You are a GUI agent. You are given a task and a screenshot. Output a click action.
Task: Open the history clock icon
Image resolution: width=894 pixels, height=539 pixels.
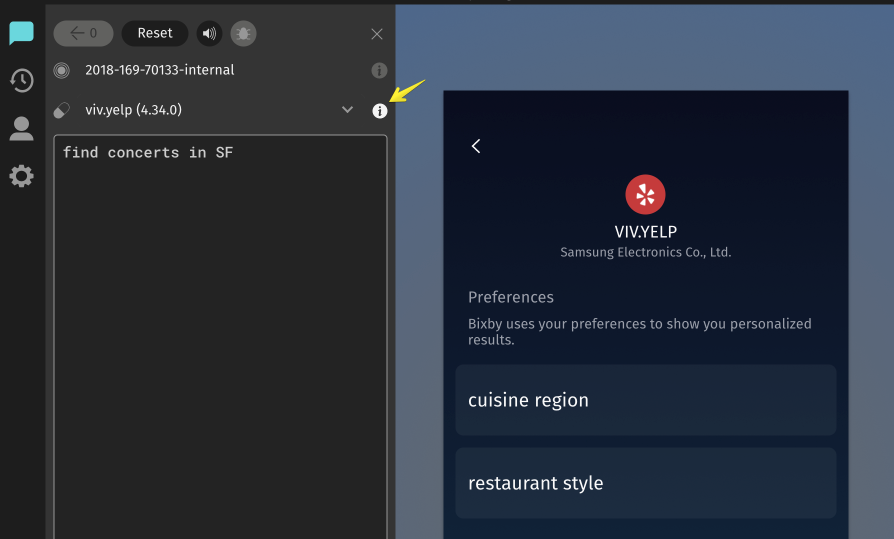click(22, 80)
